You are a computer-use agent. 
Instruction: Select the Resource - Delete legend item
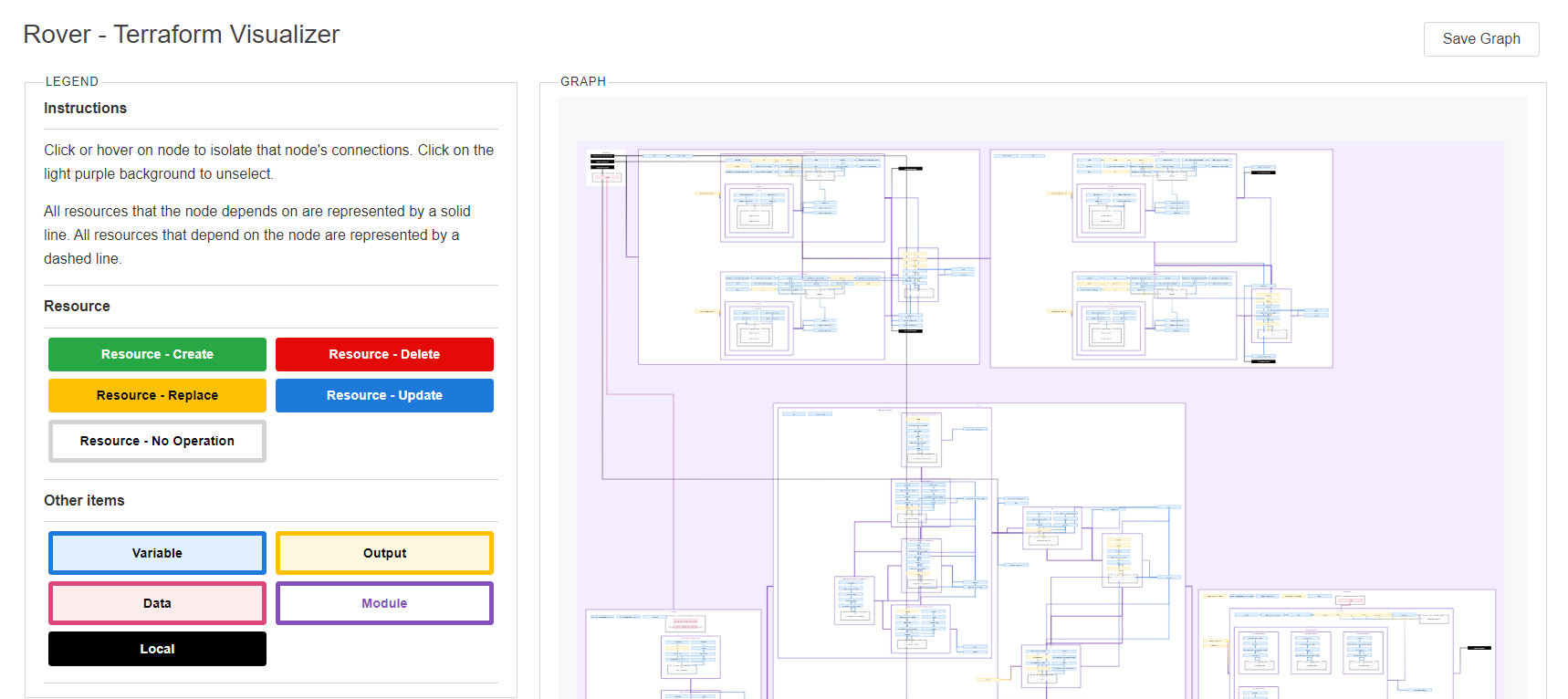[x=384, y=354]
